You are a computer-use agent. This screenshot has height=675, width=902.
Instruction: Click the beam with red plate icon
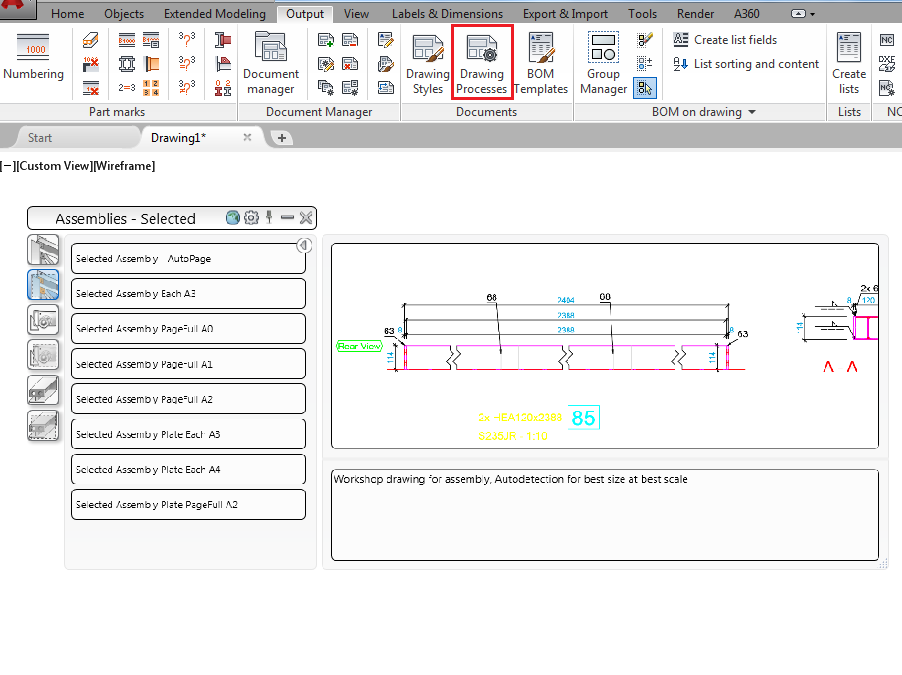(x=223, y=40)
